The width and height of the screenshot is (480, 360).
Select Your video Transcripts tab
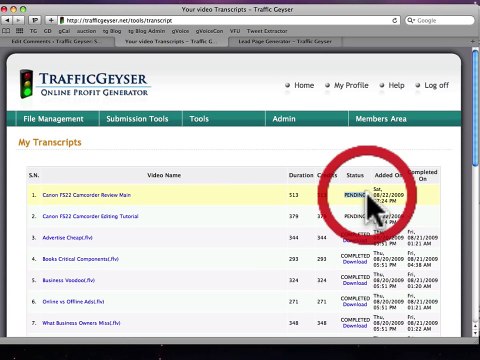(x=171, y=41)
